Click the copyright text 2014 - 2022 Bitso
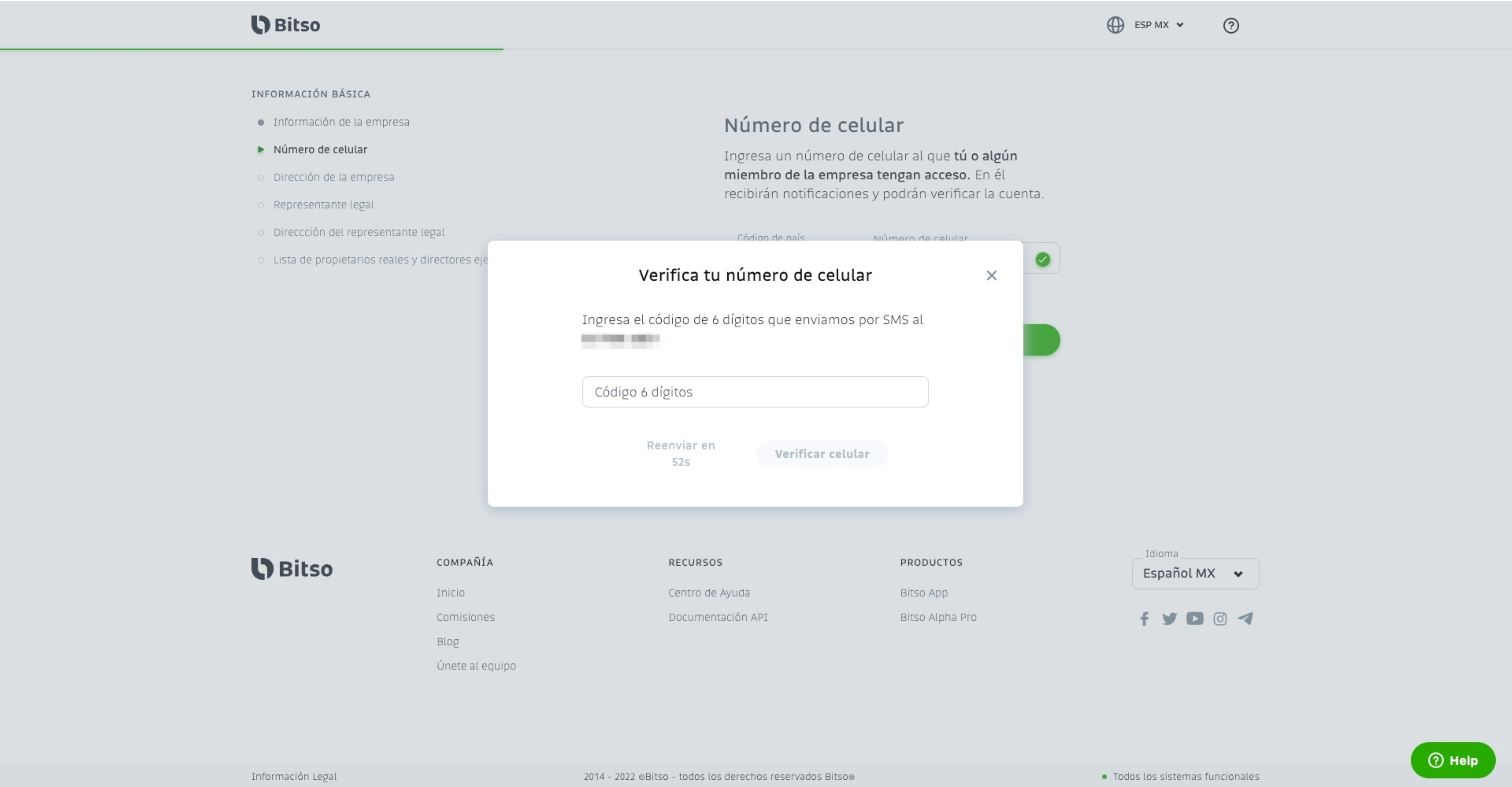Viewport: 1512px width, 787px height. pos(718,776)
